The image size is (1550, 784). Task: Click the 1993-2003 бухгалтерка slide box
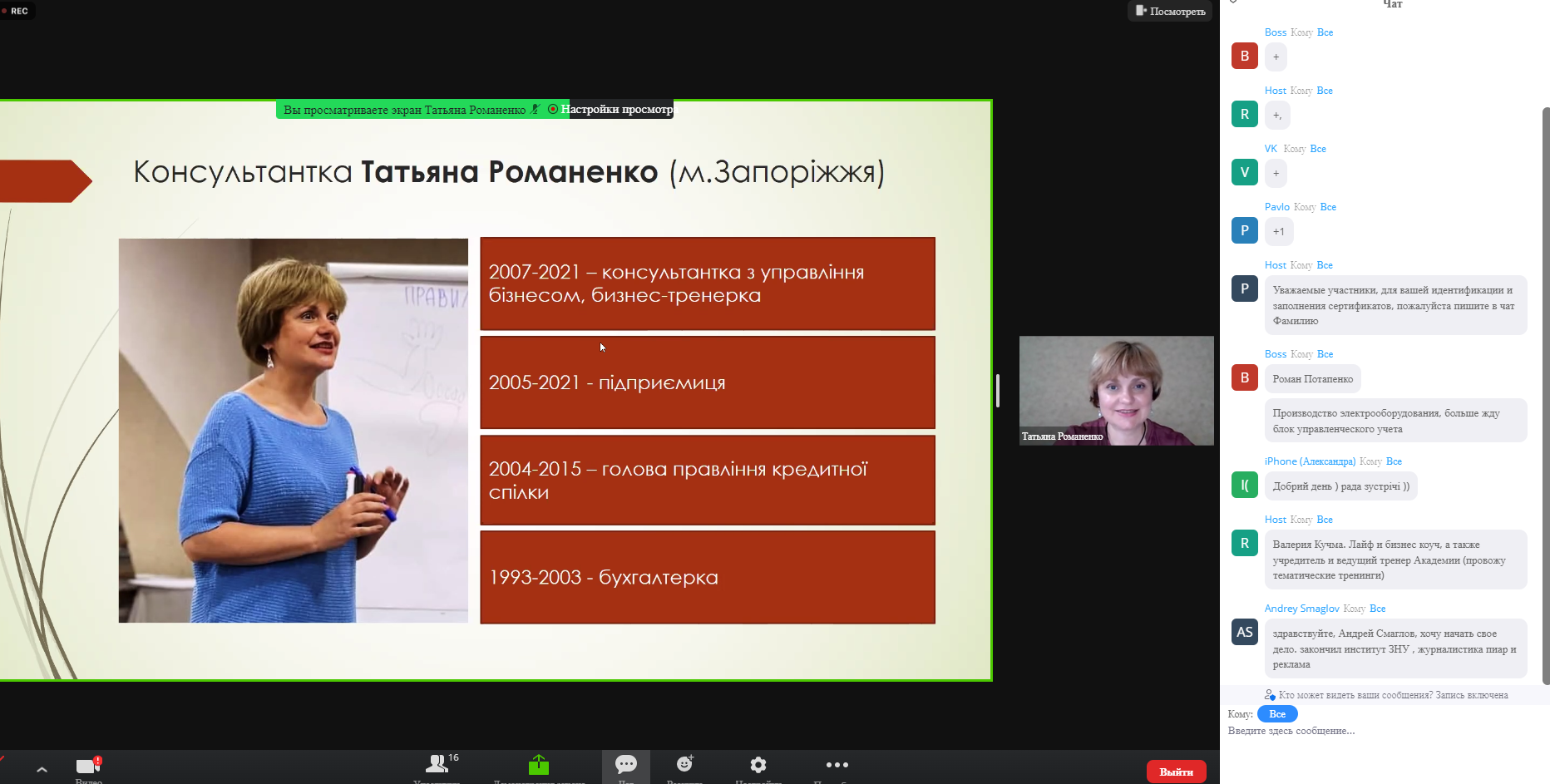coord(708,577)
